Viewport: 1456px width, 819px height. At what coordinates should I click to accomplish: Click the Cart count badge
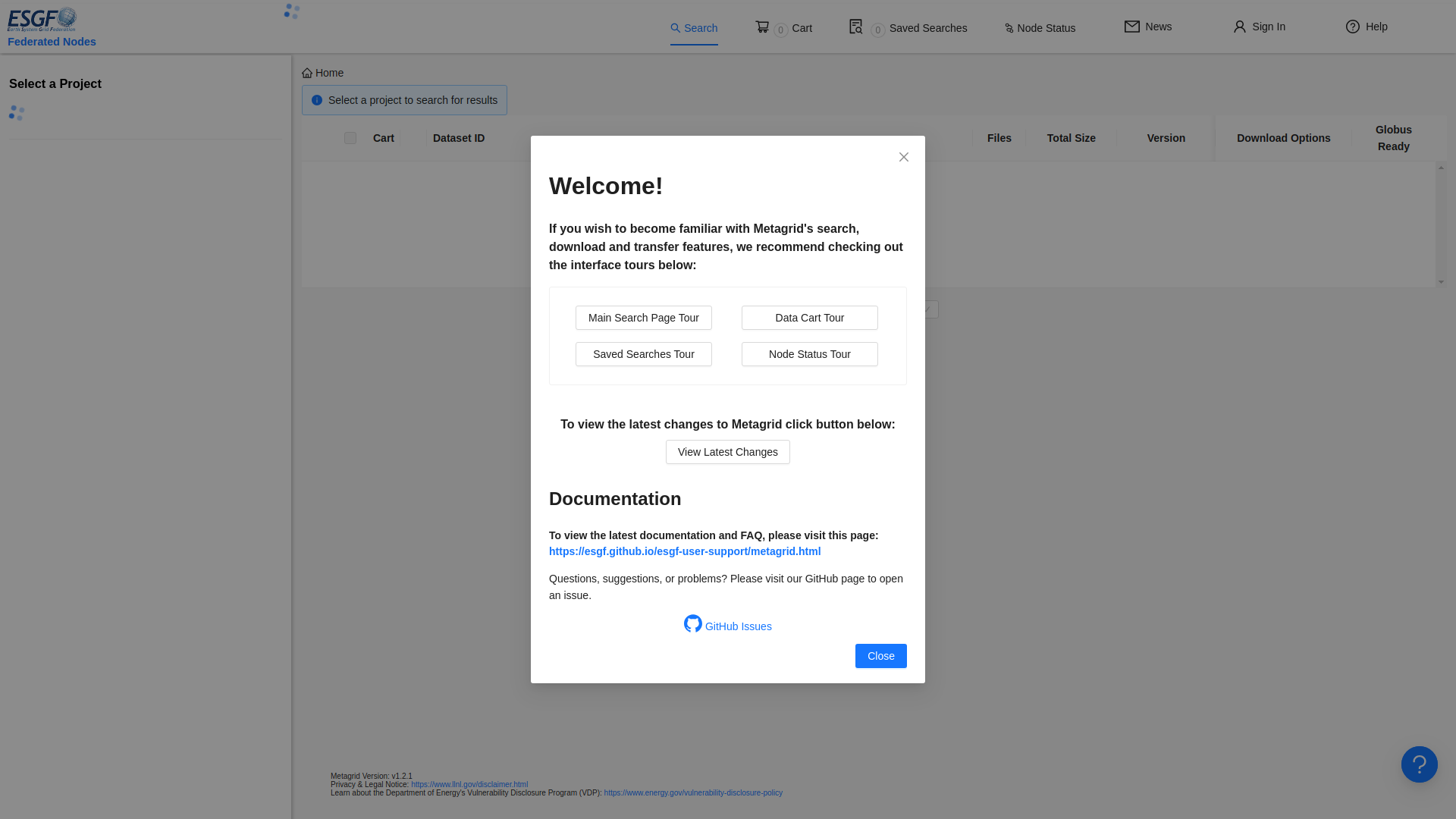click(780, 30)
